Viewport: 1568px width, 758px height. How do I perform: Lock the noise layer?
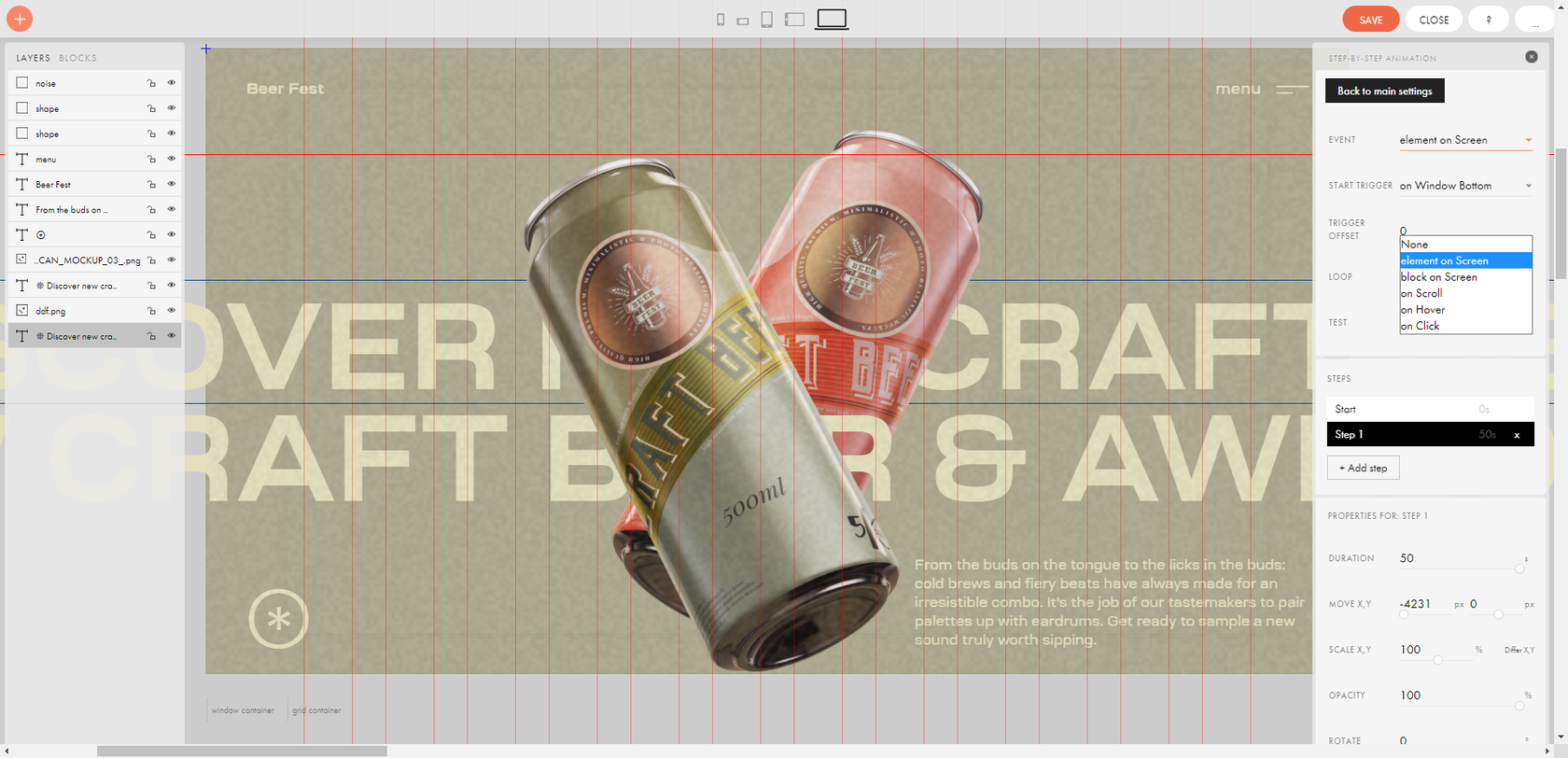tap(151, 83)
